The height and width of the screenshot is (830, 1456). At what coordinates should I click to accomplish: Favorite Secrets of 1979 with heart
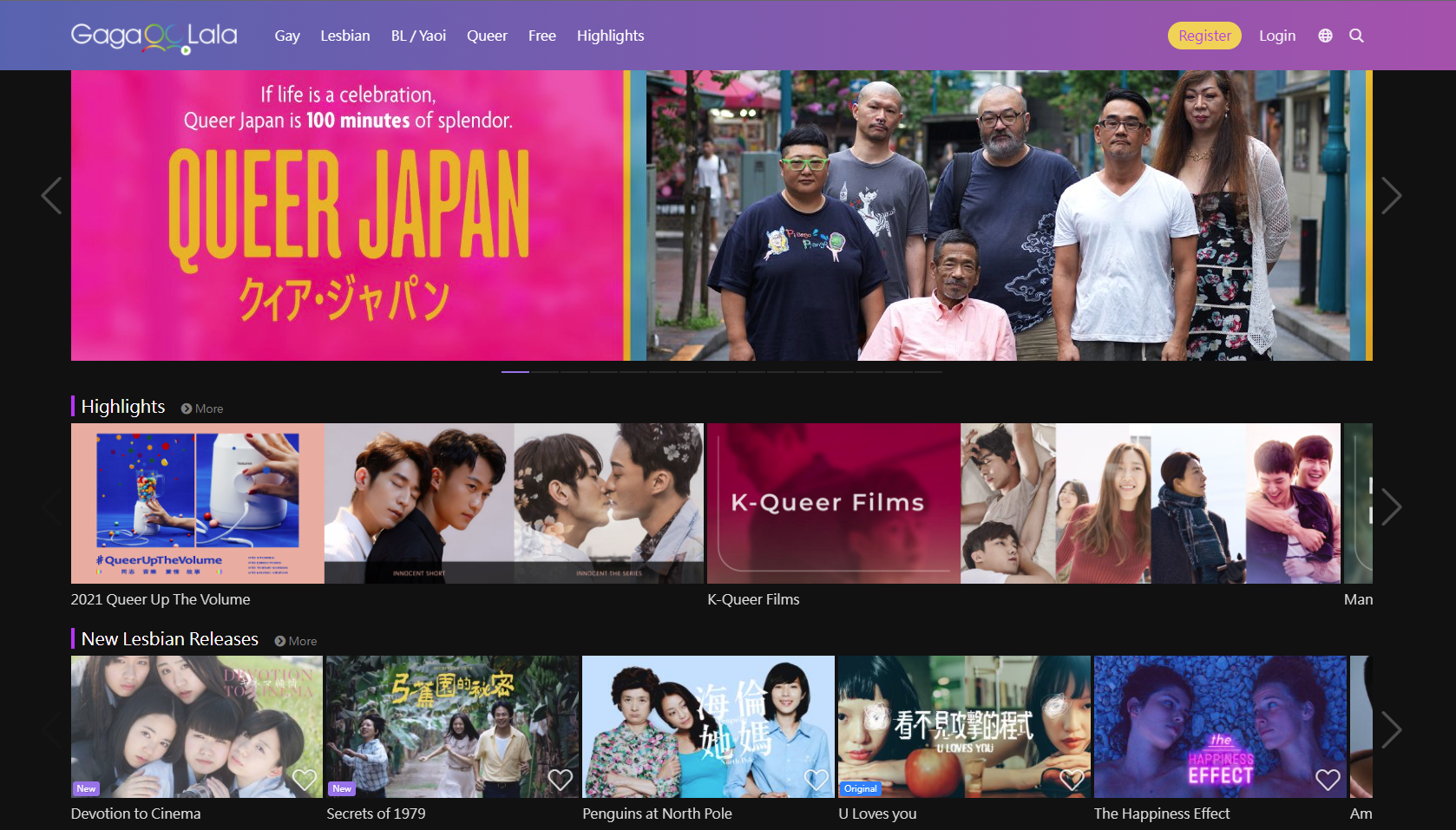coord(561,780)
